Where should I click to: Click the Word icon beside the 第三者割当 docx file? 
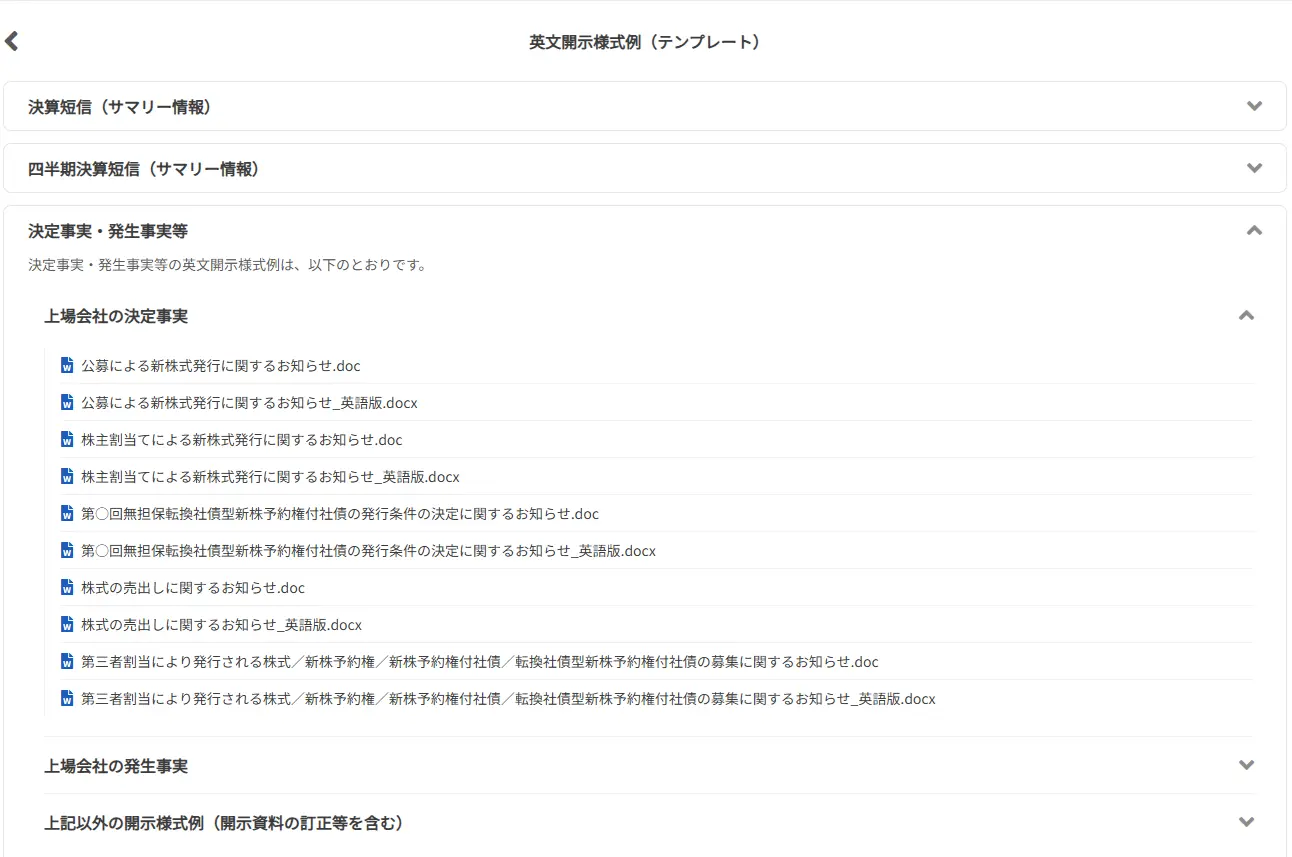(67, 698)
